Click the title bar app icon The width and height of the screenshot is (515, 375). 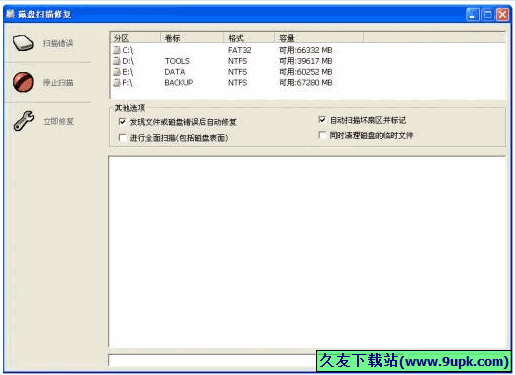tap(11, 14)
